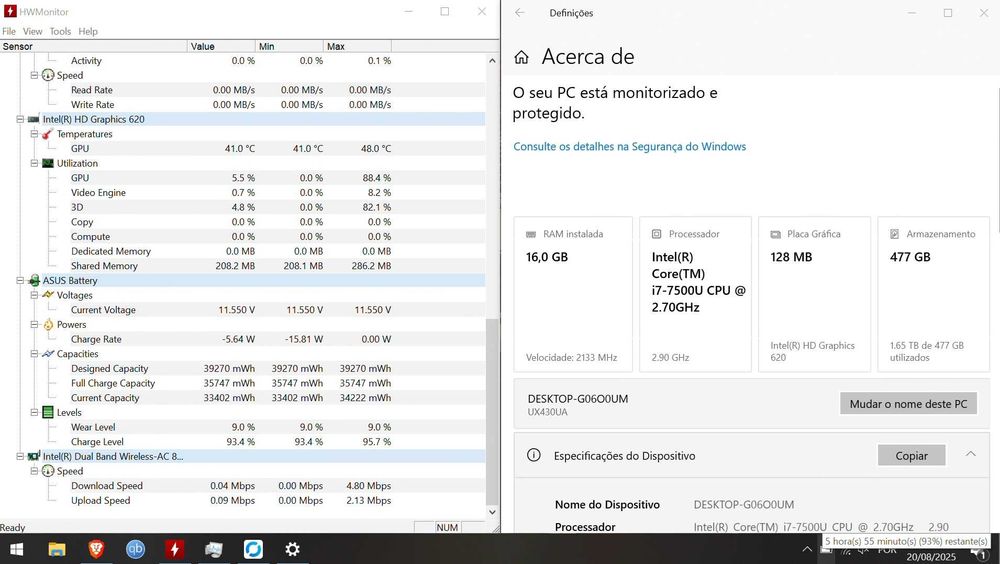Image resolution: width=1000 pixels, height=564 pixels.
Task: Collapse Especificações do Dispositivo with chevron
Action: click(970, 454)
